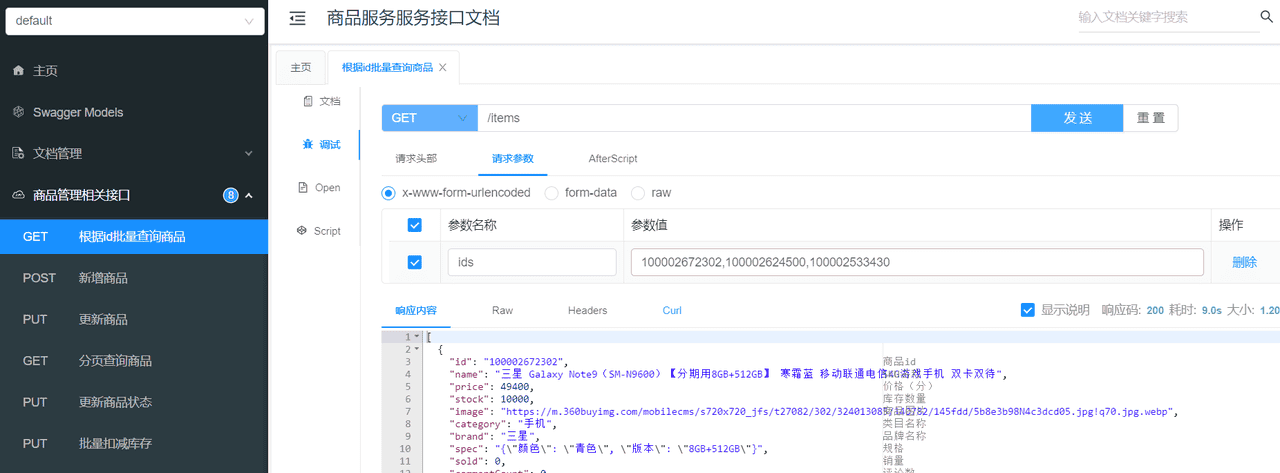Click the ids parameter value field
Viewport: 1280px width, 473px height.
pos(917,262)
